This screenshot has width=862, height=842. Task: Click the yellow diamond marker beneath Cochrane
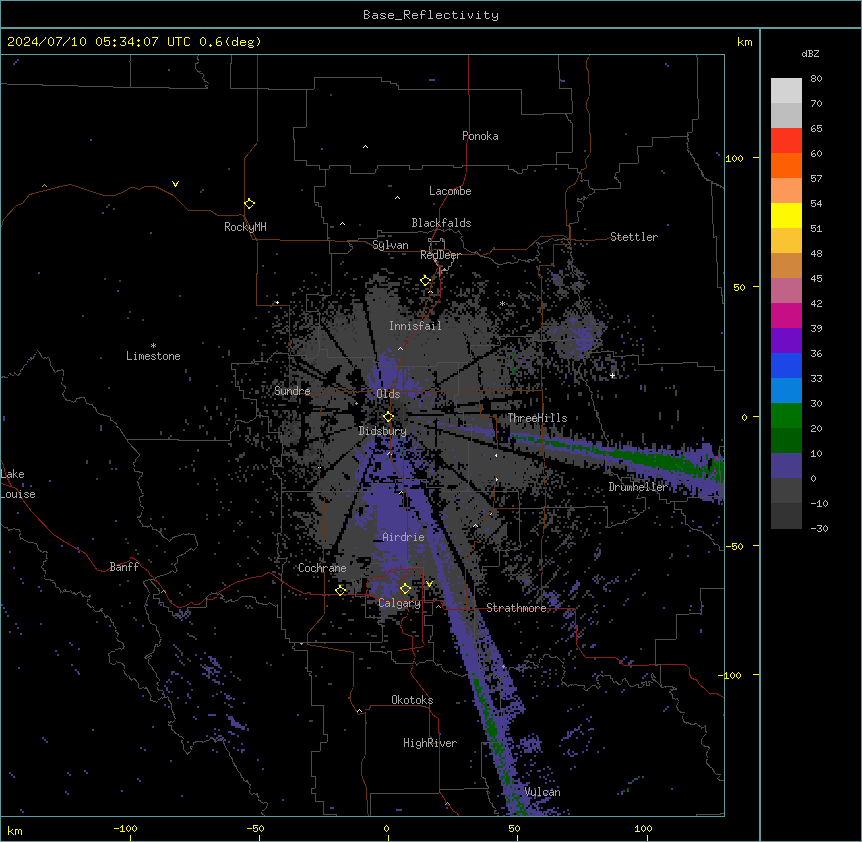[x=341, y=590]
